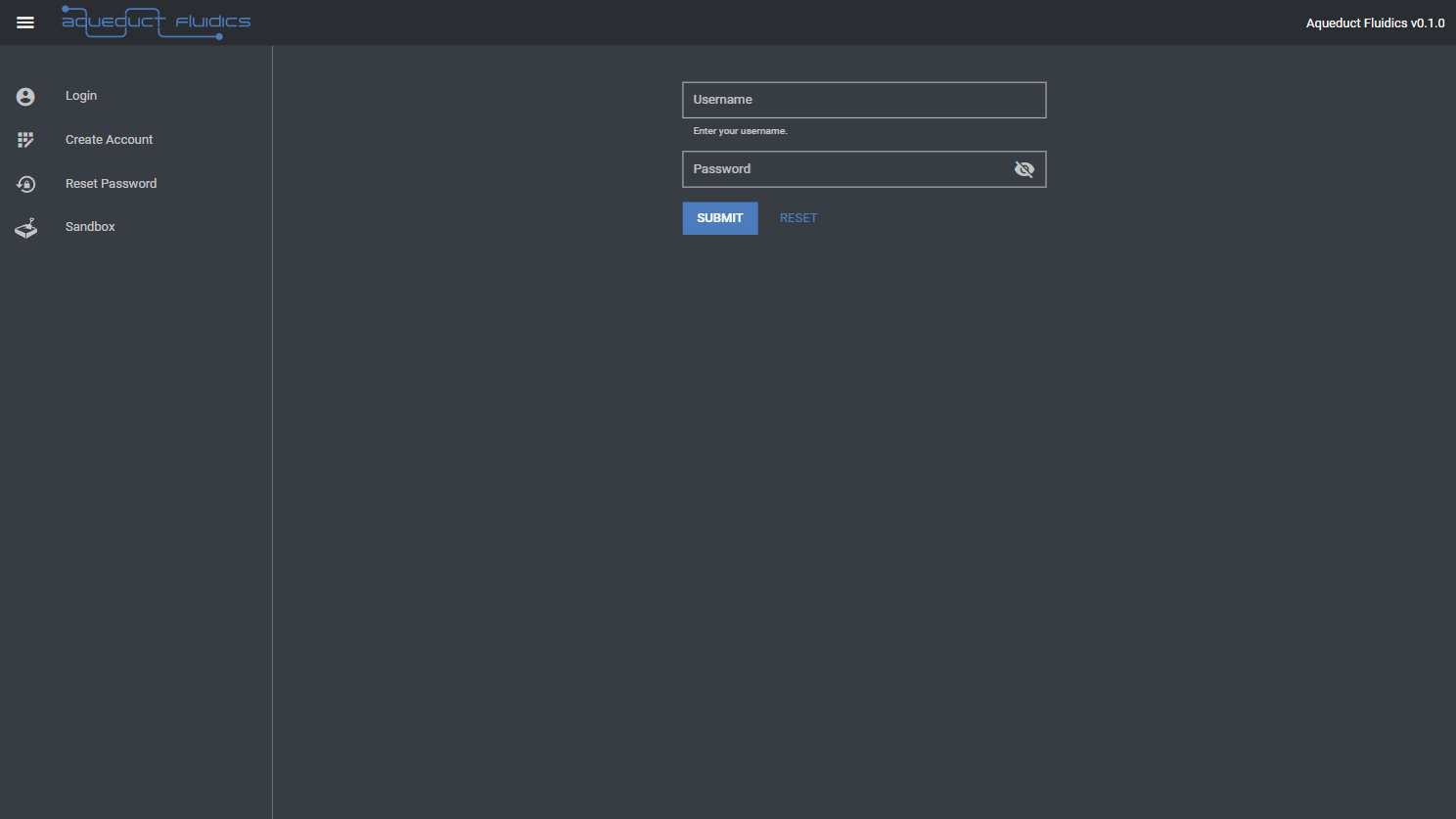This screenshot has height=819, width=1456.
Task: Click the Aqueduct Fluidics logo
Action: coord(157,22)
